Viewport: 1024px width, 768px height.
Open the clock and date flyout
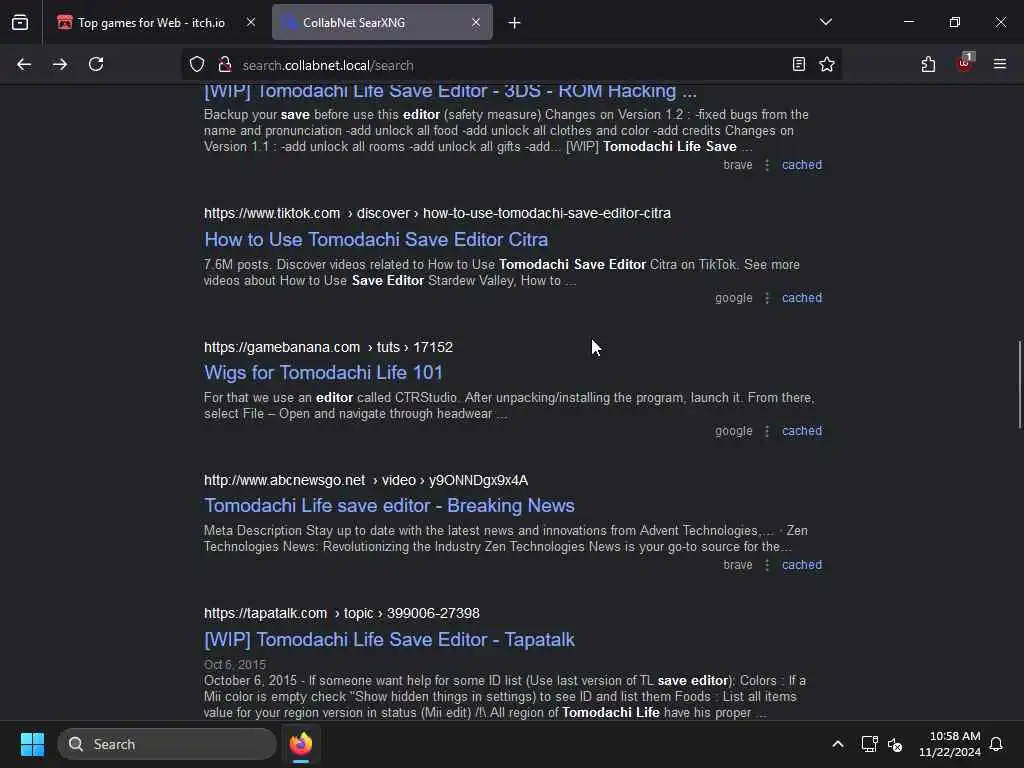[x=950, y=744]
